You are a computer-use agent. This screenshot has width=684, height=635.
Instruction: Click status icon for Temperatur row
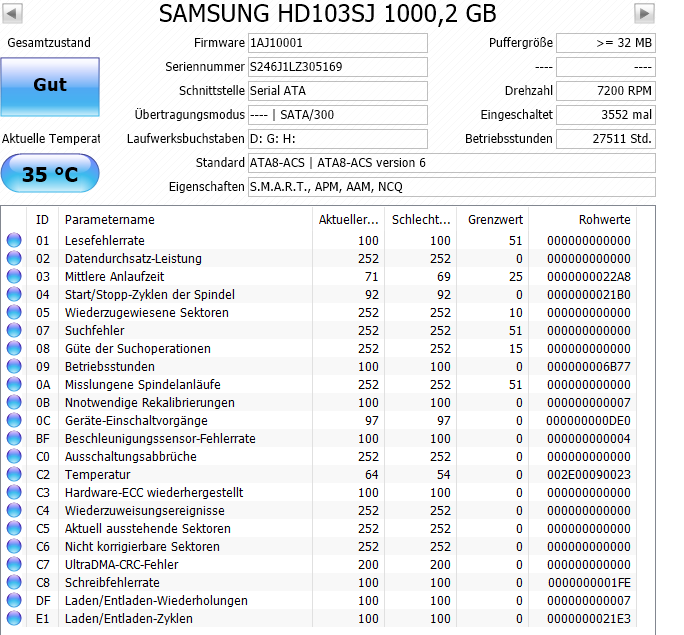tap(14, 474)
